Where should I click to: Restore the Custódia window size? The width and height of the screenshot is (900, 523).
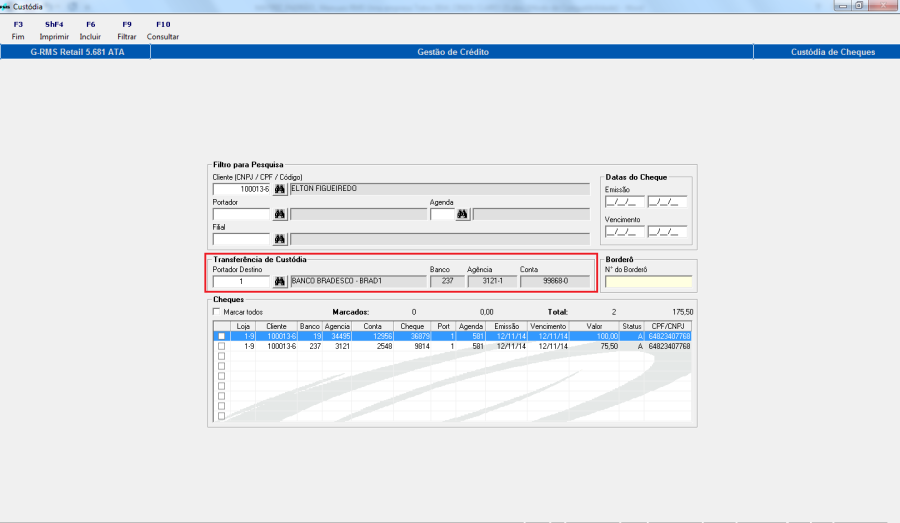(859, 6)
